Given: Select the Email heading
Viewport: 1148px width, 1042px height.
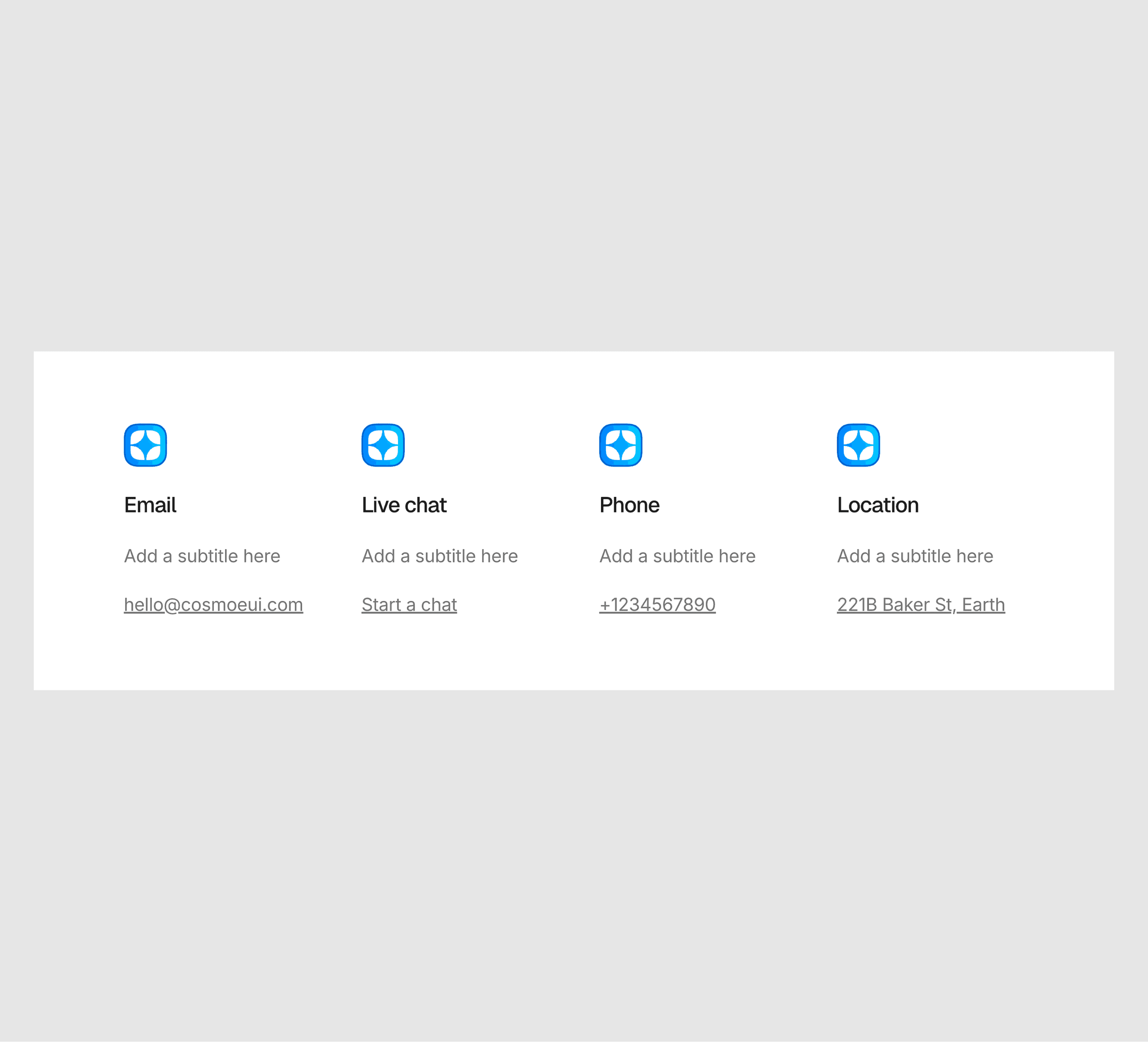Looking at the screenshot, I should tap(150, 505).
